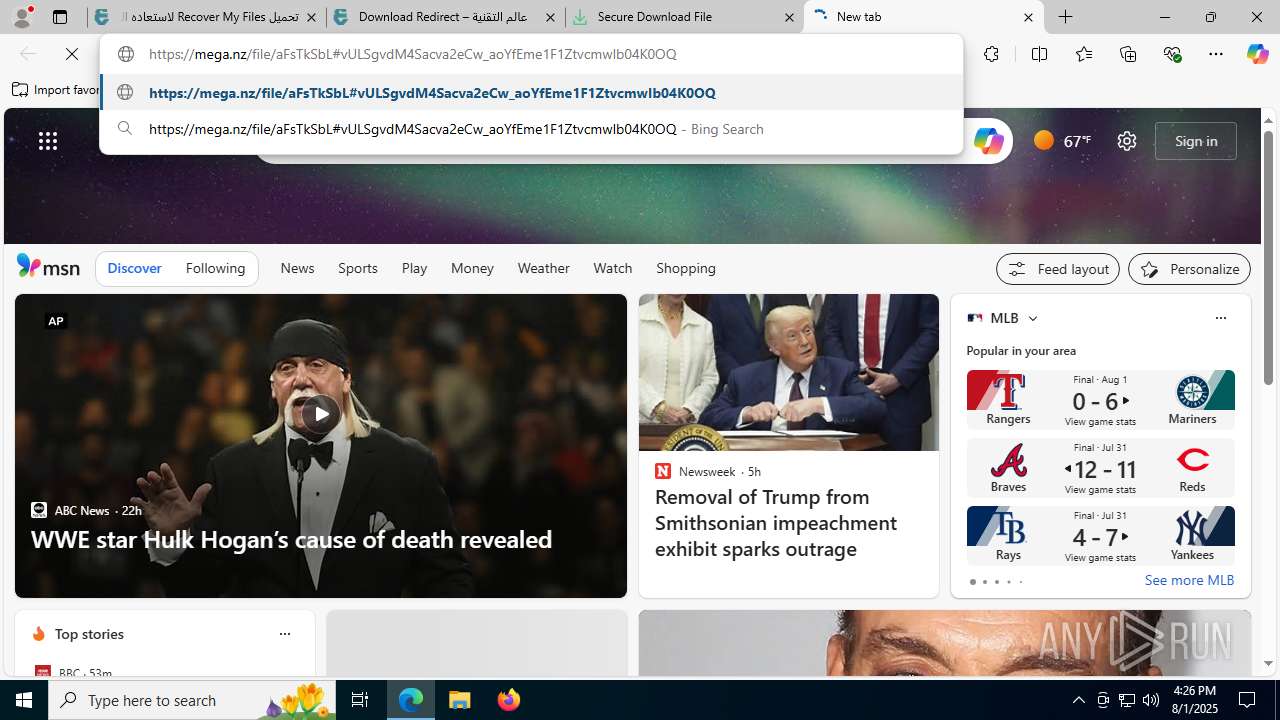View game stats for Rangers vs Mariners
1280x720 pixels.
pyautogui.click(x=1100, y=422)
